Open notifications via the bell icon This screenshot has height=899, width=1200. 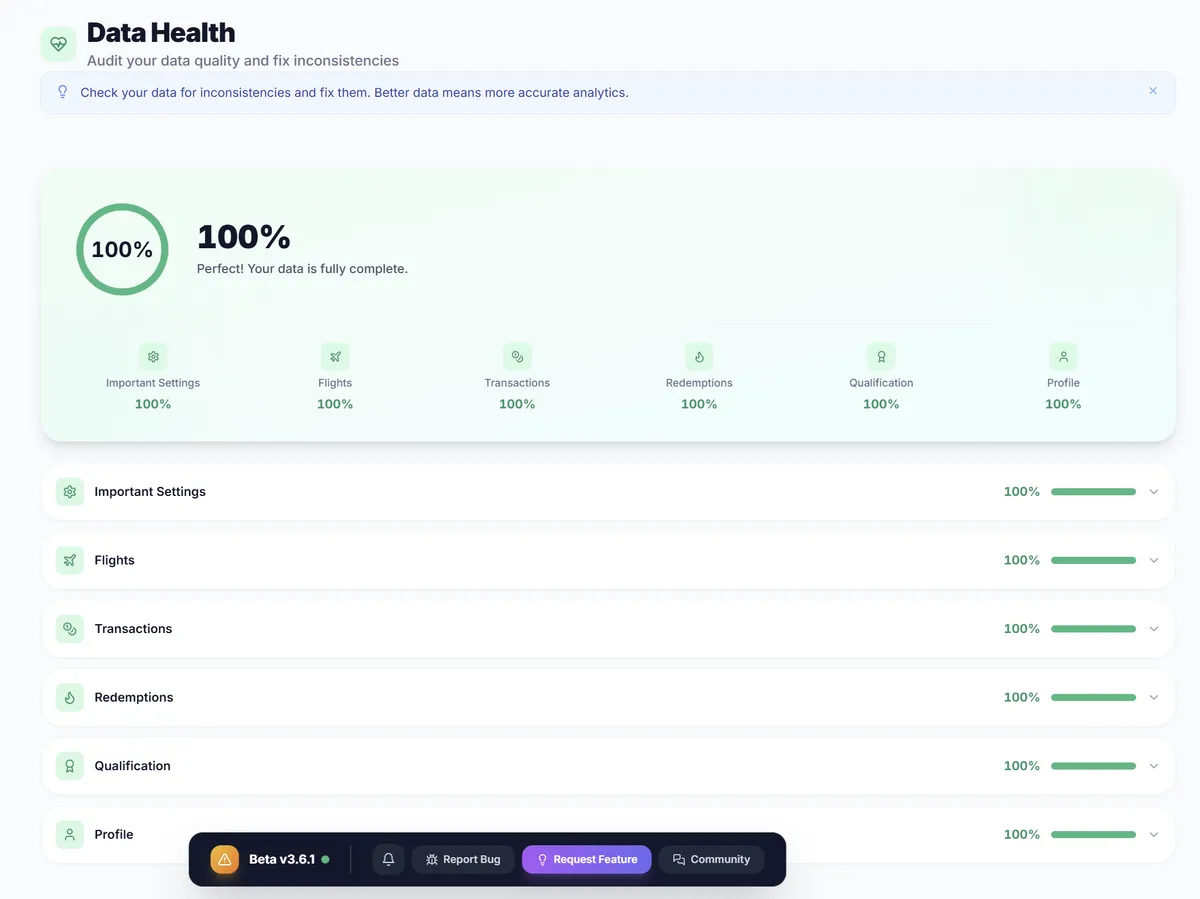(x=388, y=859)
